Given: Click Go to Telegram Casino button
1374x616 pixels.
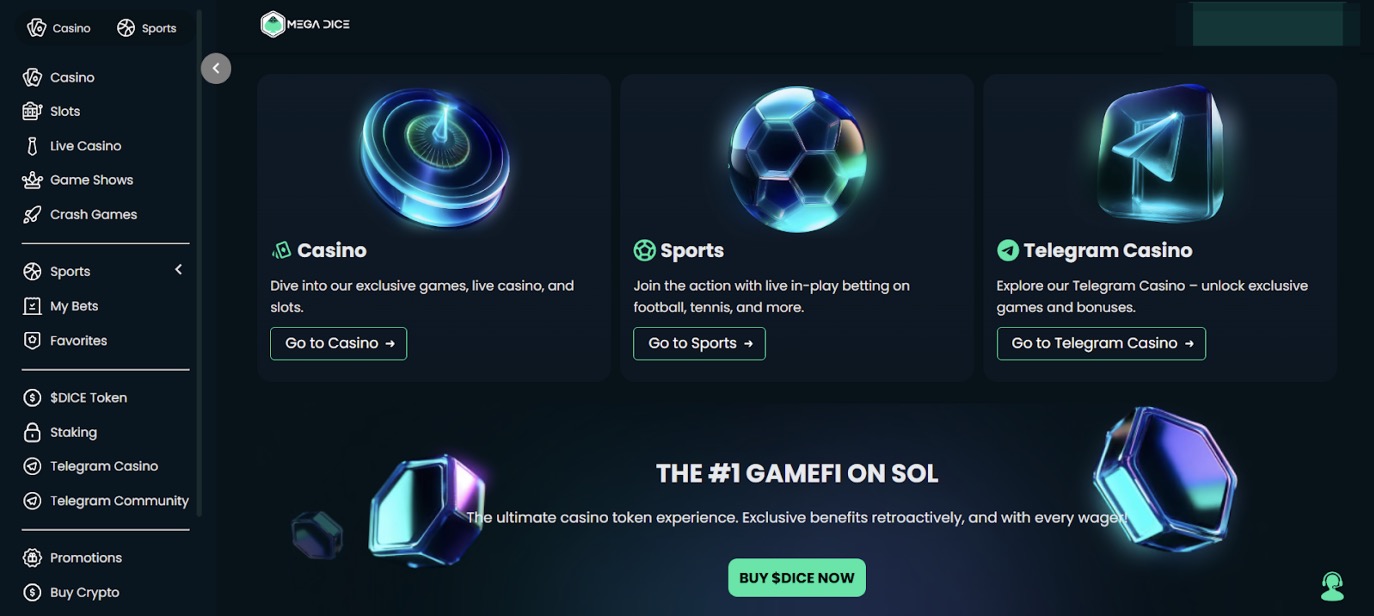Looking at the screenshot, I should pyautogui.click(x=1101, y=343).
